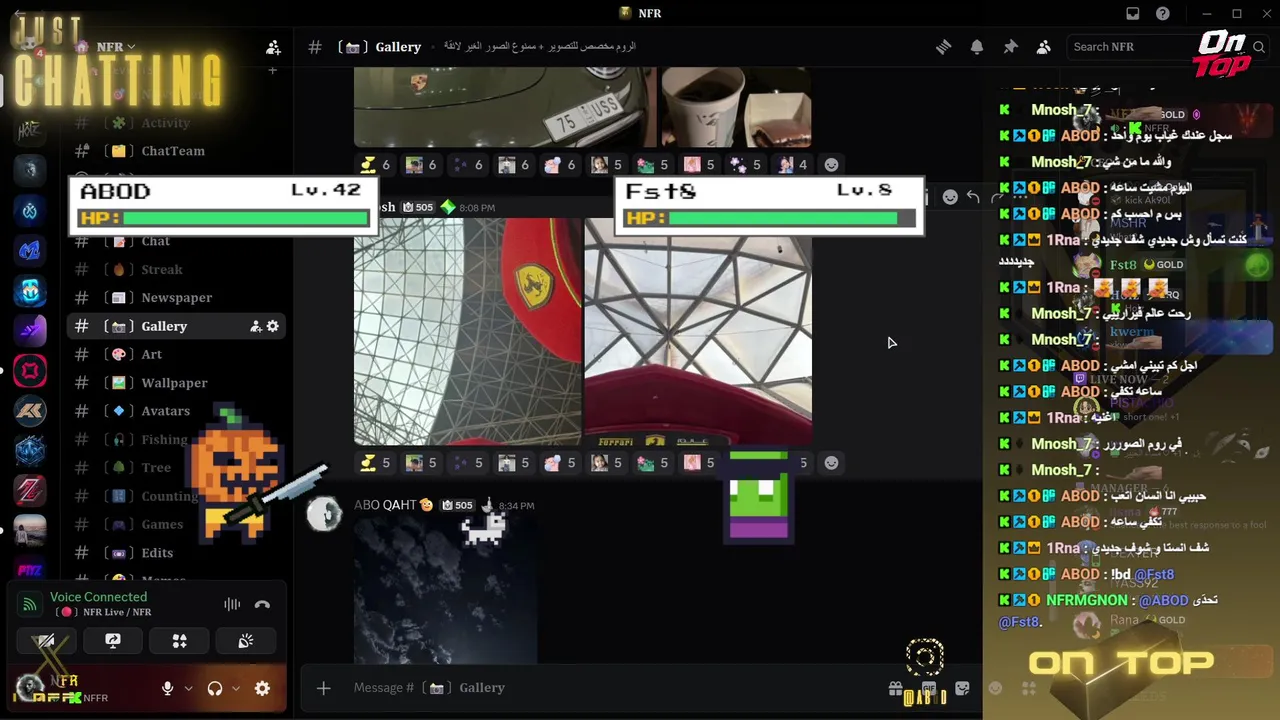Viewport: 1280px width, 720px height.
Task: Open the Inbox from the title bar
Action: click(x=1133, y=14)
